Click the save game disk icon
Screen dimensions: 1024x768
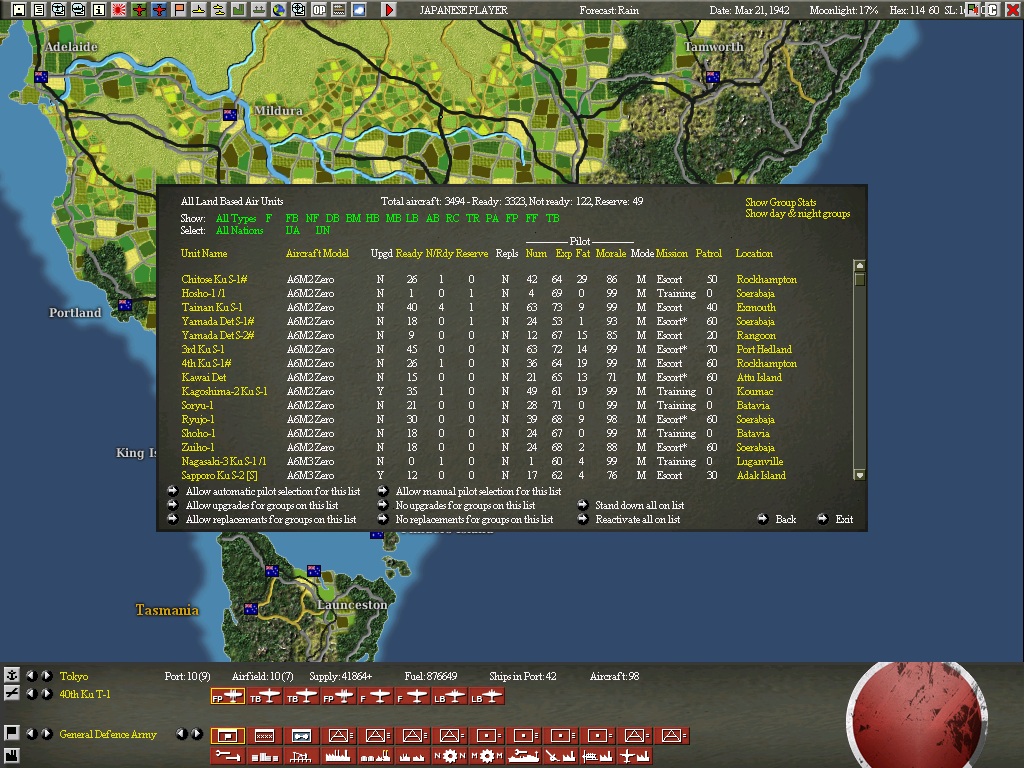(x=19, y=9)
